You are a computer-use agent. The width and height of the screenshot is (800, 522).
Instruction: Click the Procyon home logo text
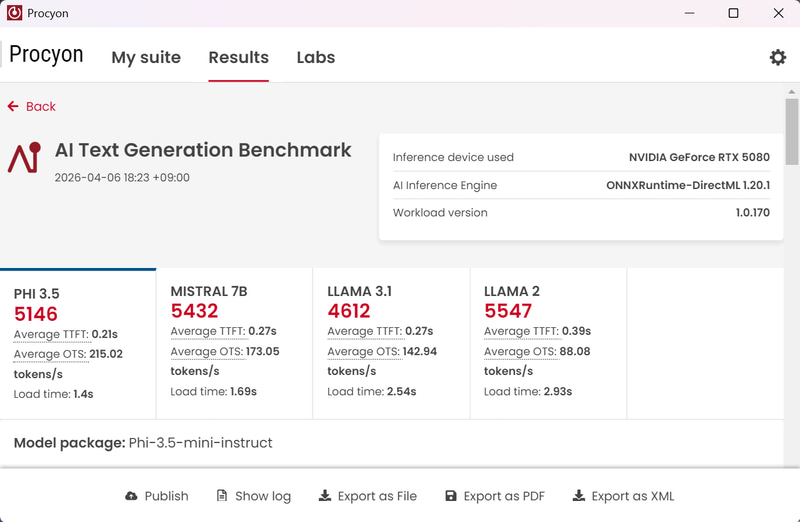[46, 55]
